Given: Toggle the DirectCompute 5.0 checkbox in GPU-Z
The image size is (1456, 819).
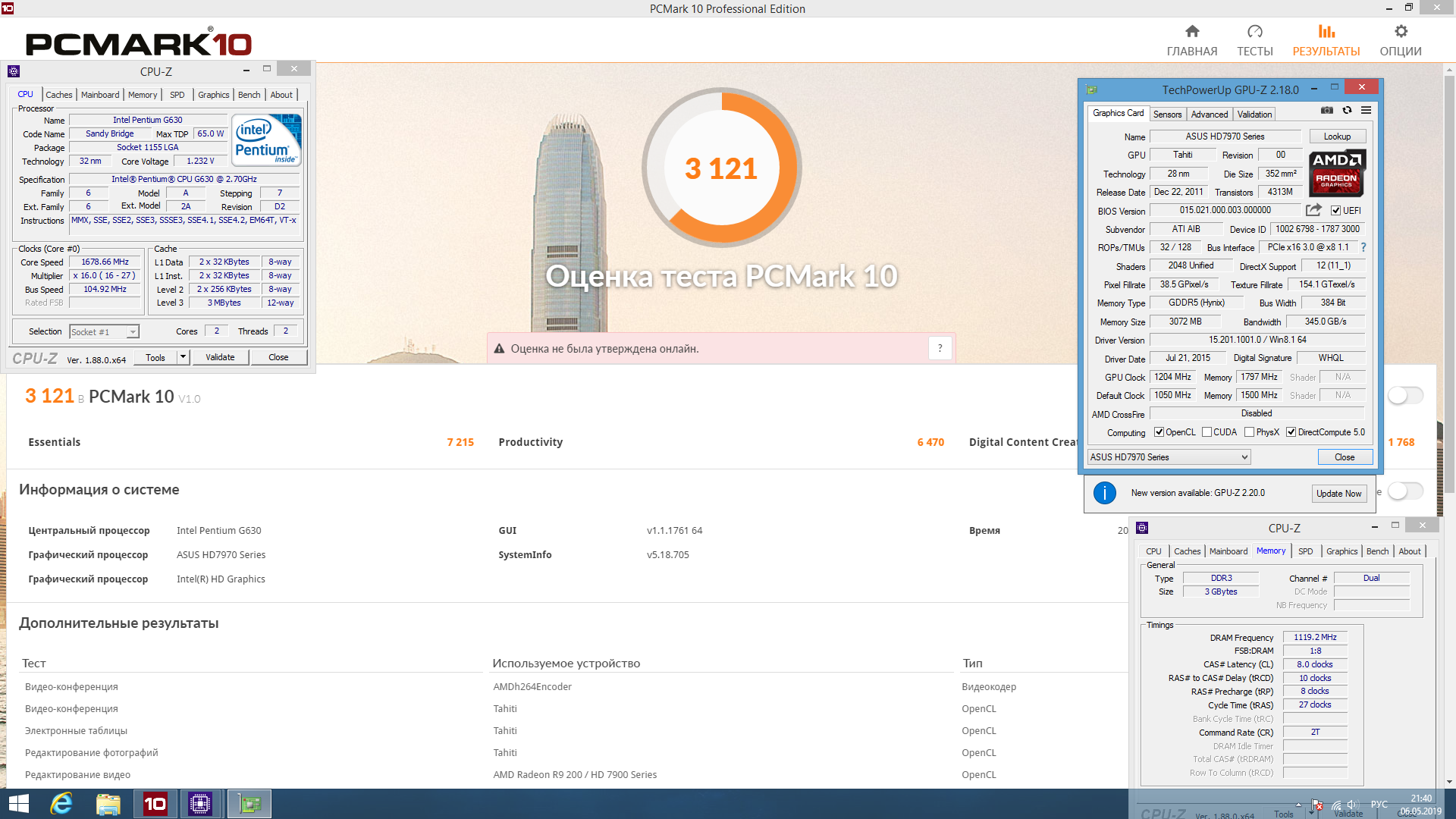Looking at the screenshot, I should pos(1291,432).
